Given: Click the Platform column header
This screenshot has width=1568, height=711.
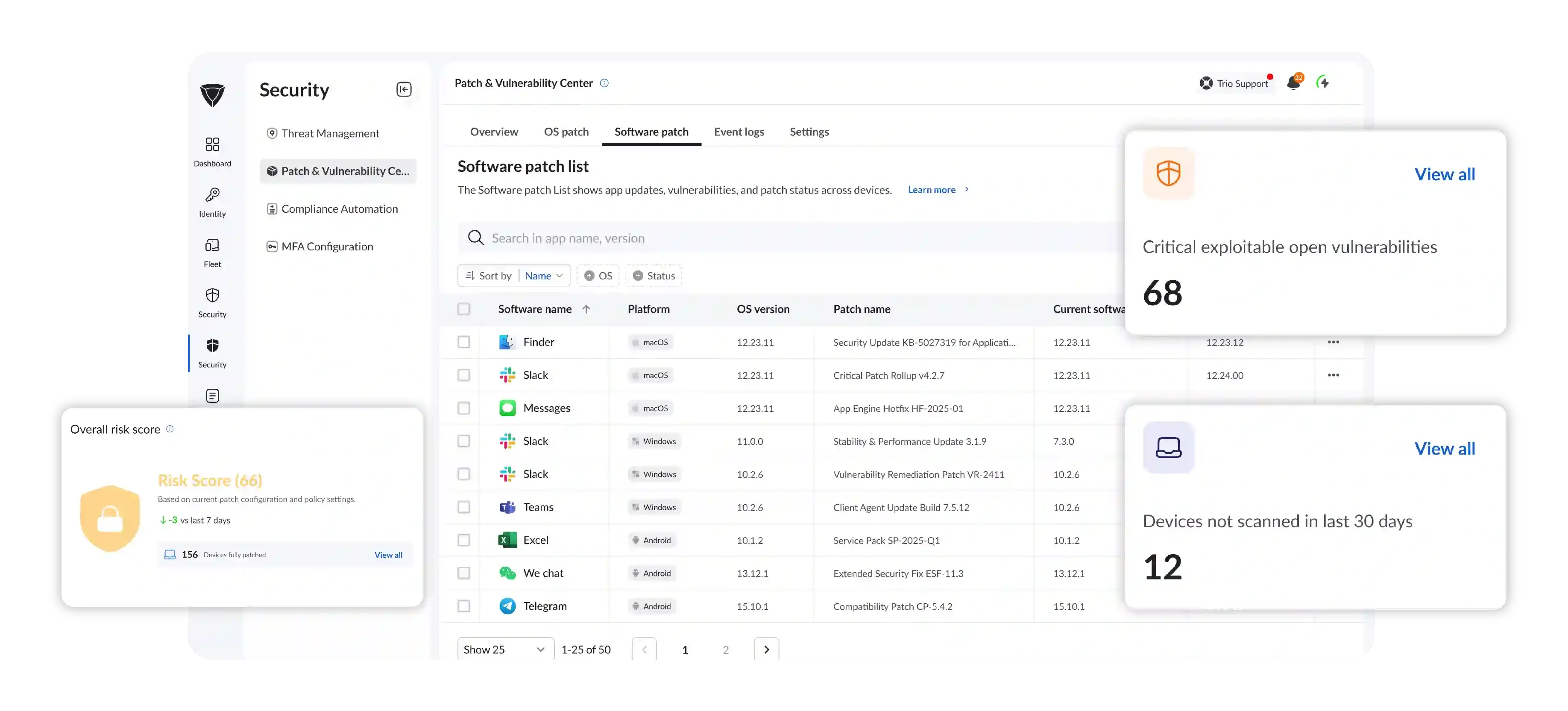Looking at the screenshot, I should 648,308.
